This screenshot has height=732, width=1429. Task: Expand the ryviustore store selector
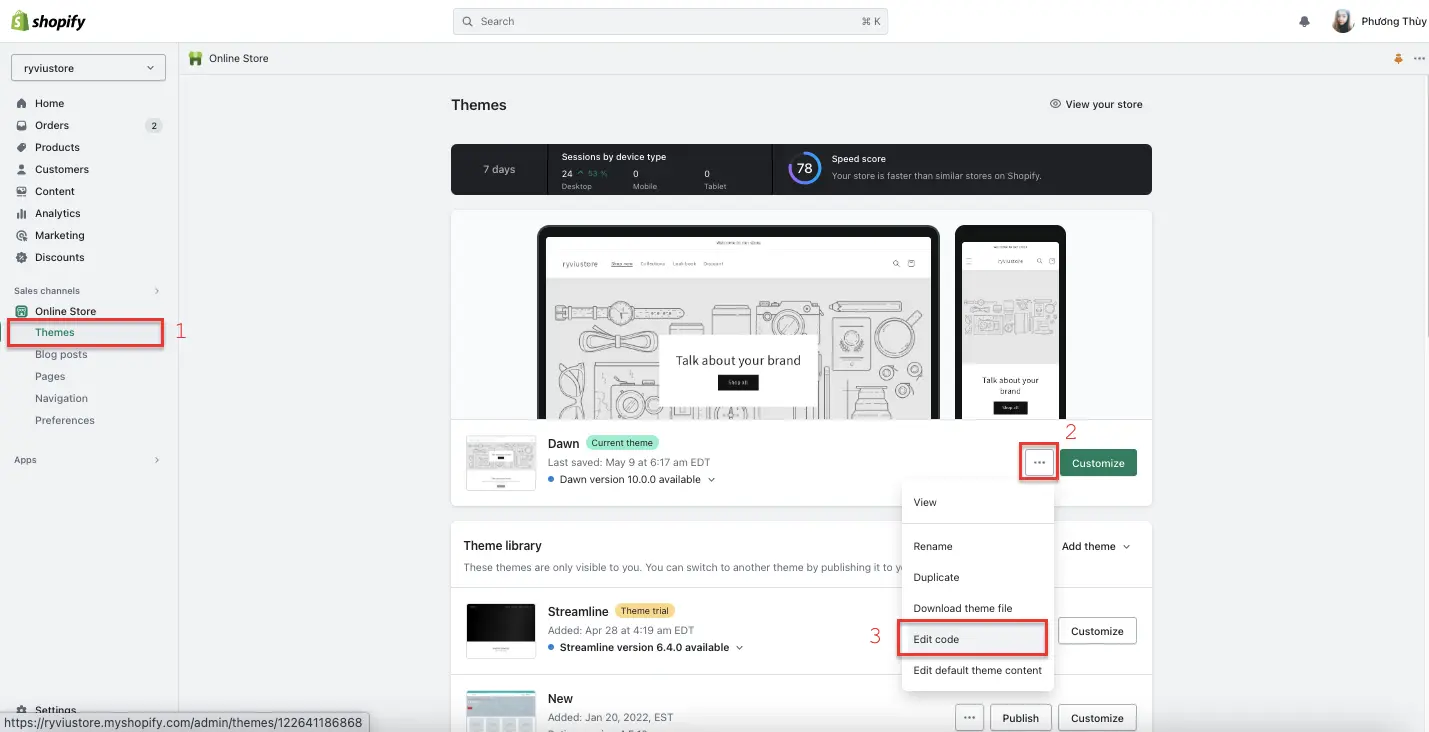[87, 67]
